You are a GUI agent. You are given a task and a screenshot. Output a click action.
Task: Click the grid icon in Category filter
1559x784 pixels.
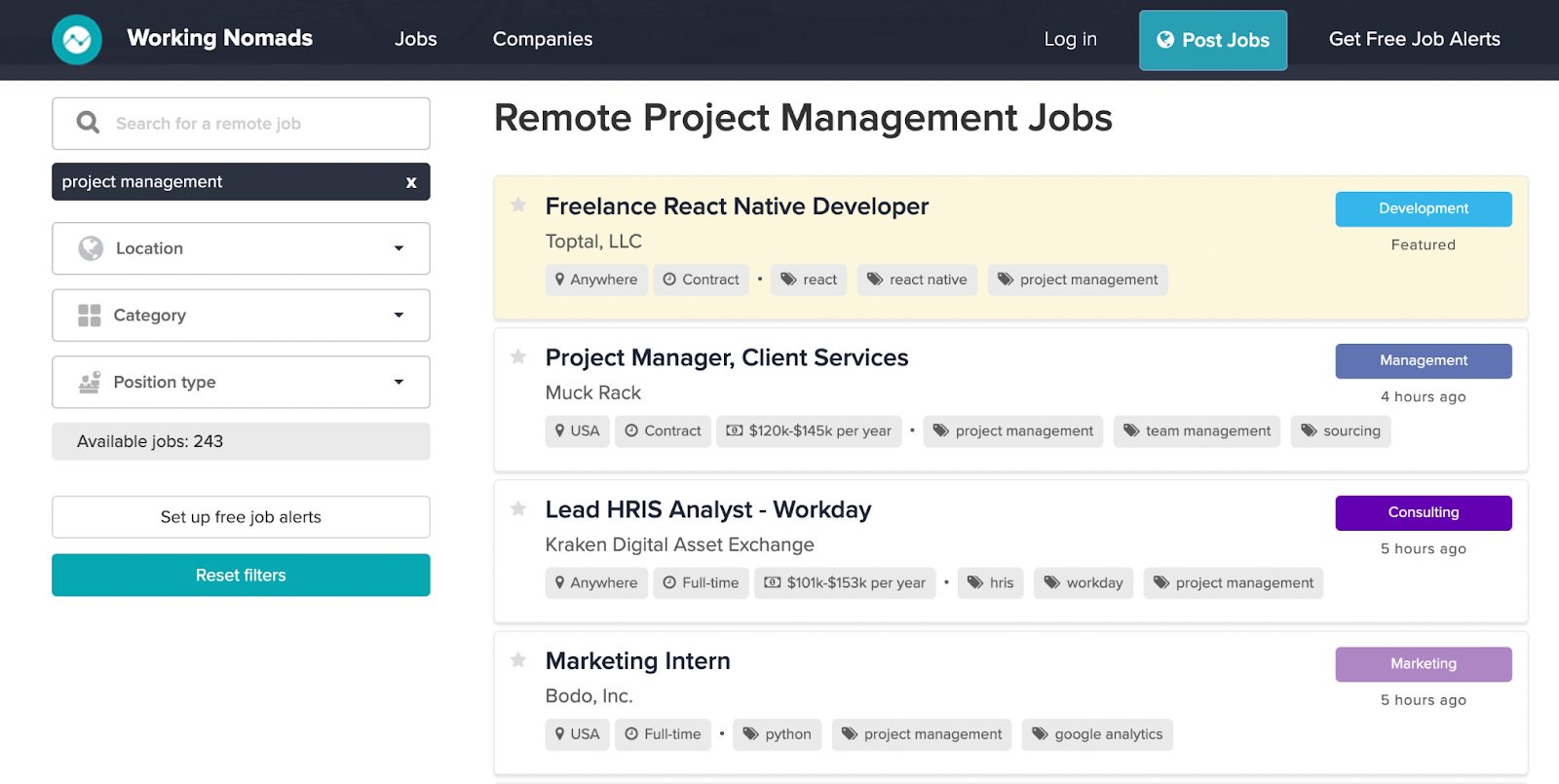(x=90, y=316)
